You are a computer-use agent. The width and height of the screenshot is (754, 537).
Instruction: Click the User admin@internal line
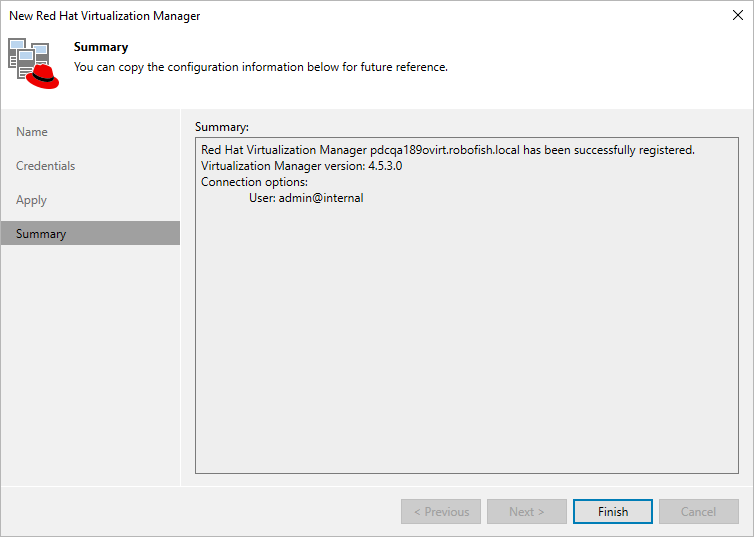(306, 198)
